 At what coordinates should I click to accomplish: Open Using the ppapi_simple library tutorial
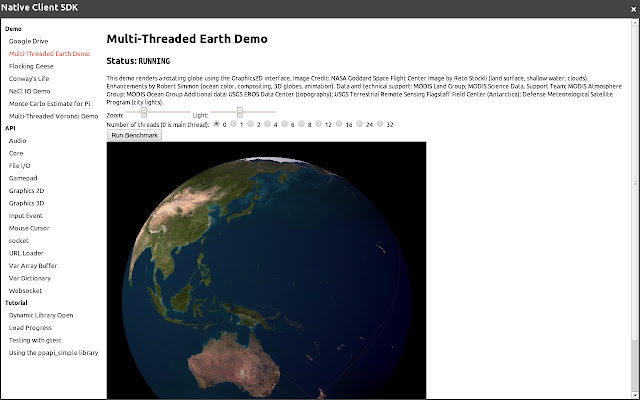(x=53, y=353)
